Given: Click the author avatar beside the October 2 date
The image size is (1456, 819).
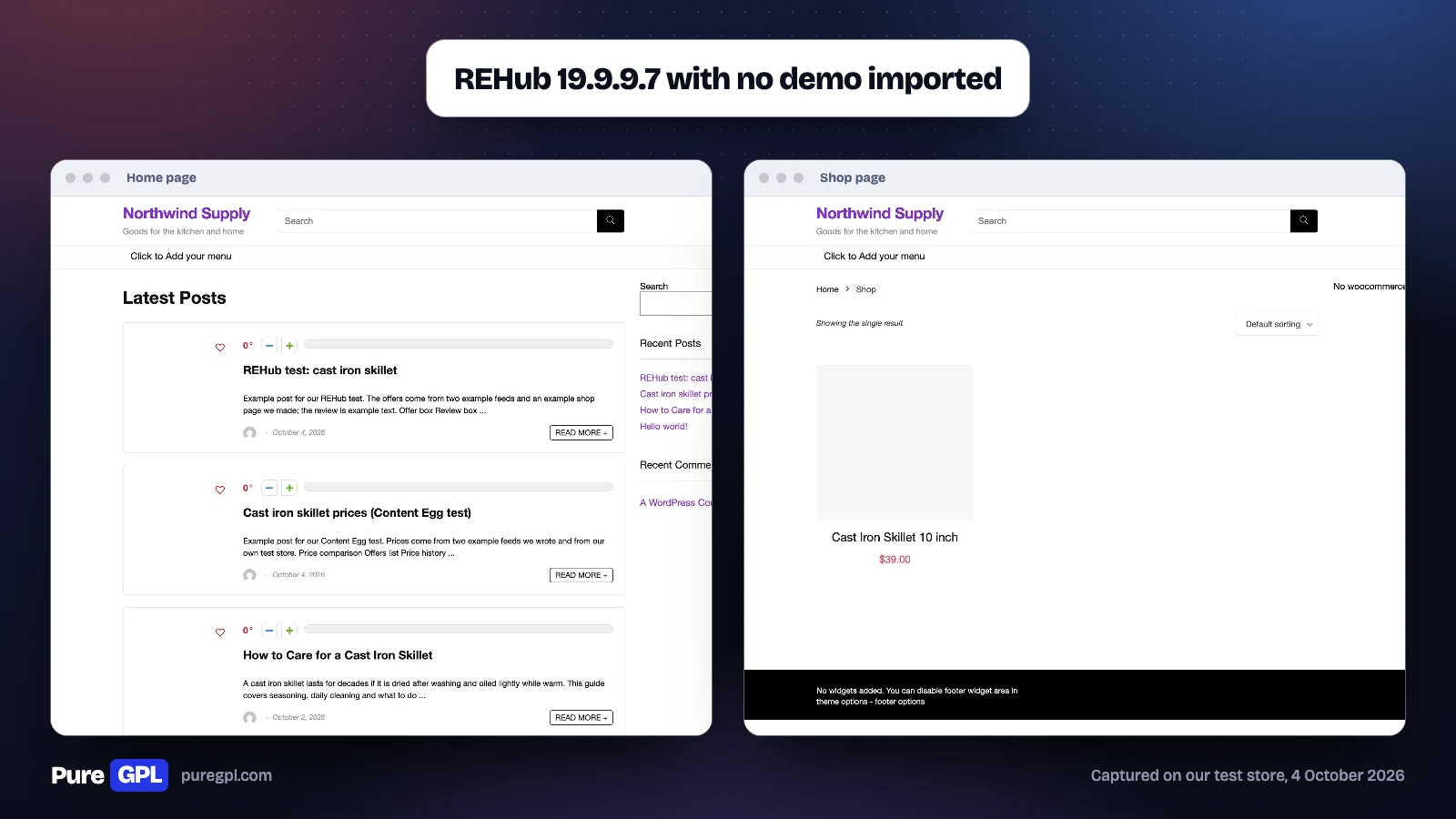Looking at the screenshot, I should pyautogui.click(x=249, y=717).
